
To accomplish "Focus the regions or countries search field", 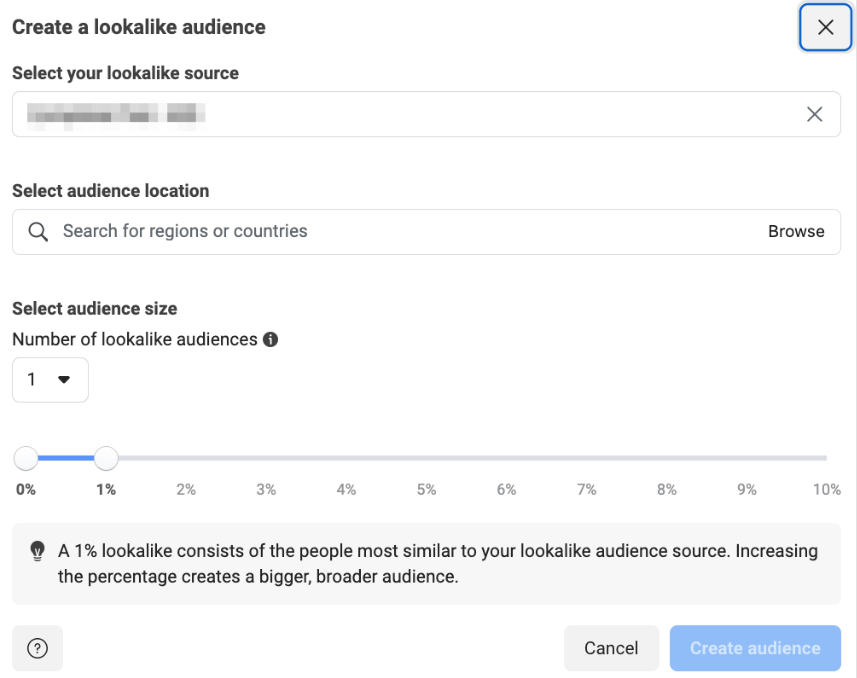I will pyautogui.click(x=426, y=232).
